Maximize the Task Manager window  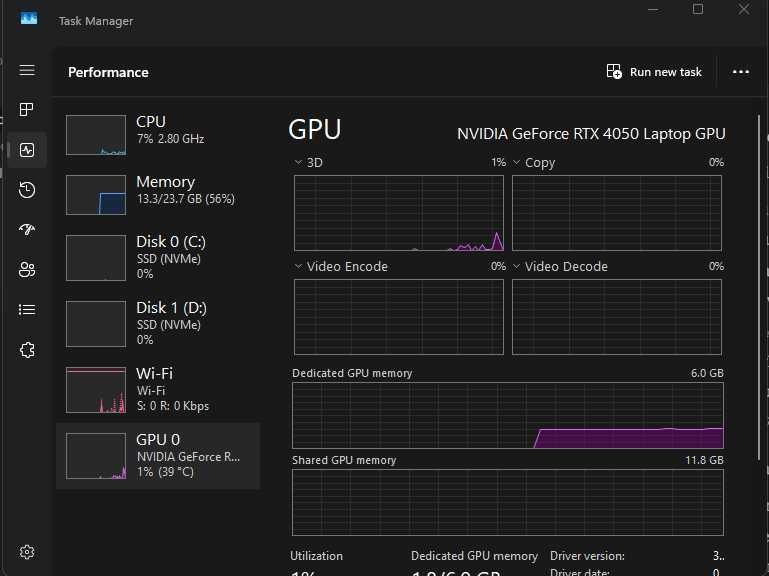point(698,9)
